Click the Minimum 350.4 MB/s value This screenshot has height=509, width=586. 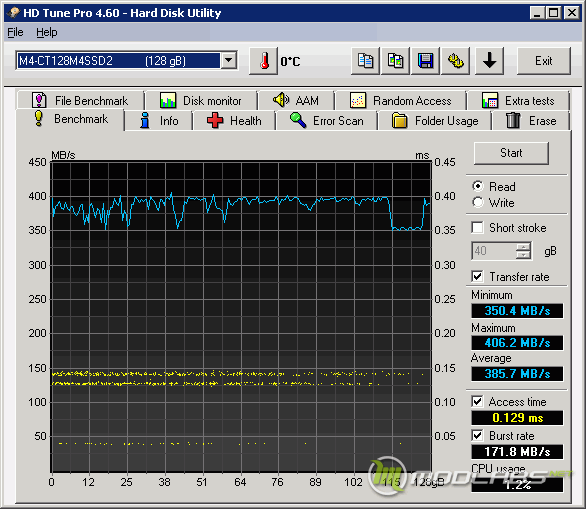pos(517,311)
